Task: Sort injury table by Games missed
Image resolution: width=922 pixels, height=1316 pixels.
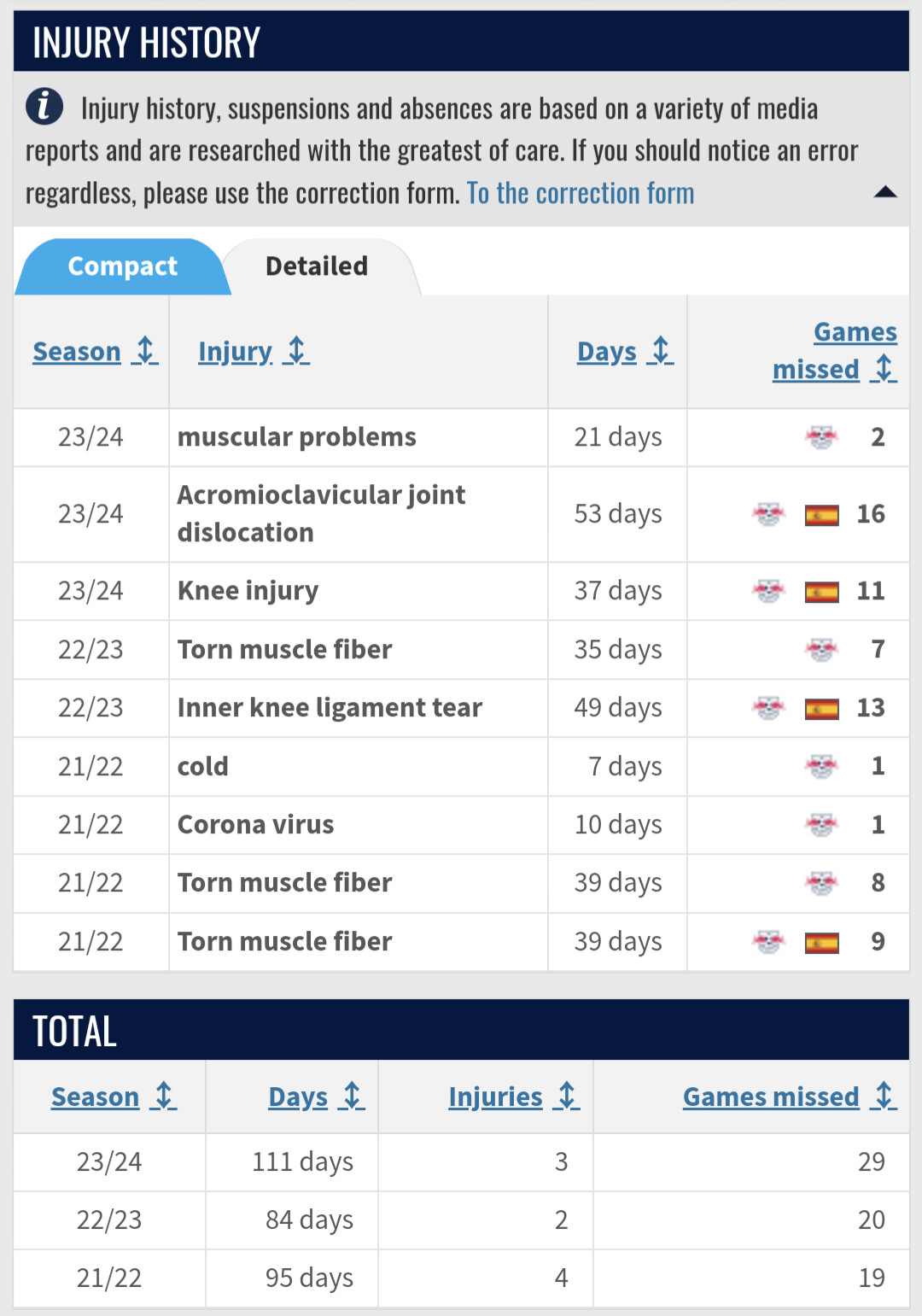Action: 835,350
